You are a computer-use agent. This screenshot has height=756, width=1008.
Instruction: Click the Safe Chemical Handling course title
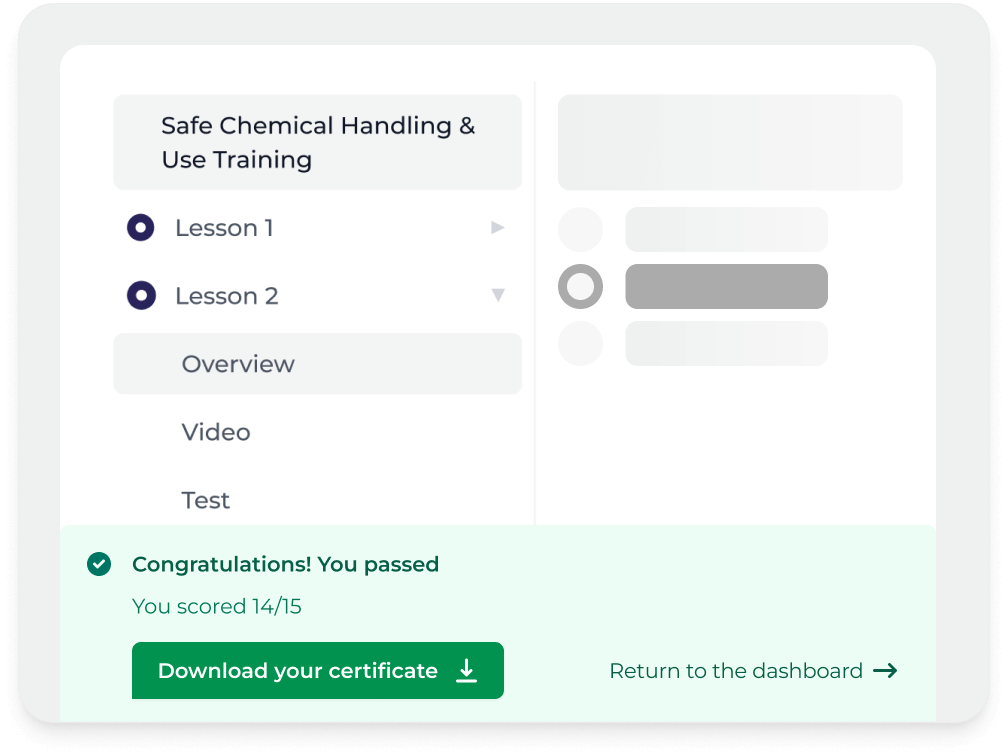(x=317, y=142)
